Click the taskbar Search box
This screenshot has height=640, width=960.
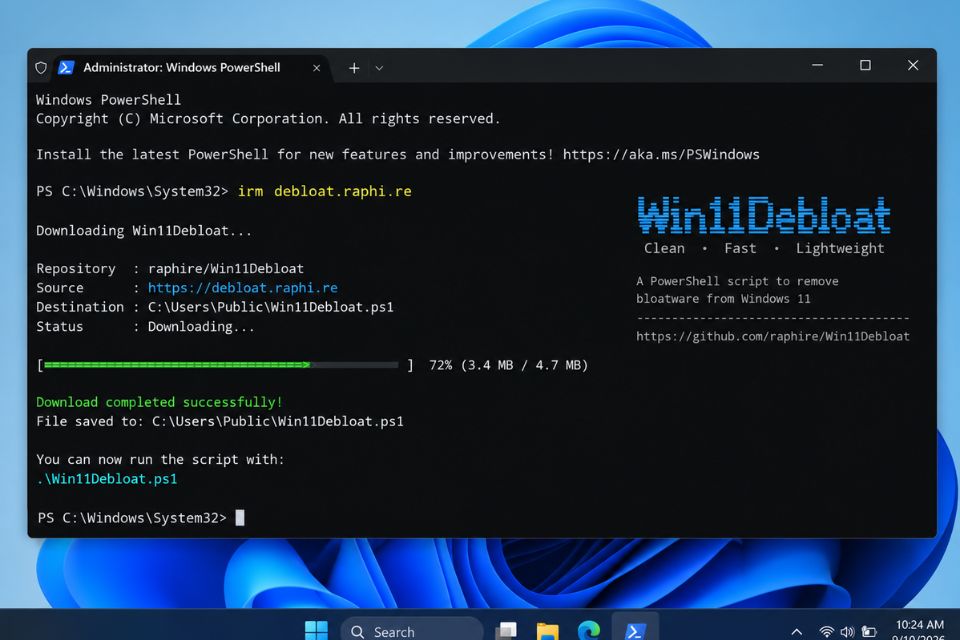pos(411,631)
